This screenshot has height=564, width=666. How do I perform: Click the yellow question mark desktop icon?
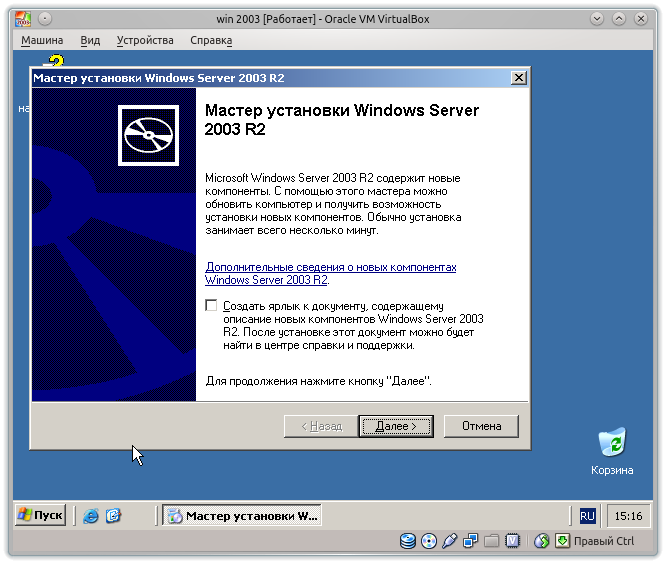click(x=56, y=61)
